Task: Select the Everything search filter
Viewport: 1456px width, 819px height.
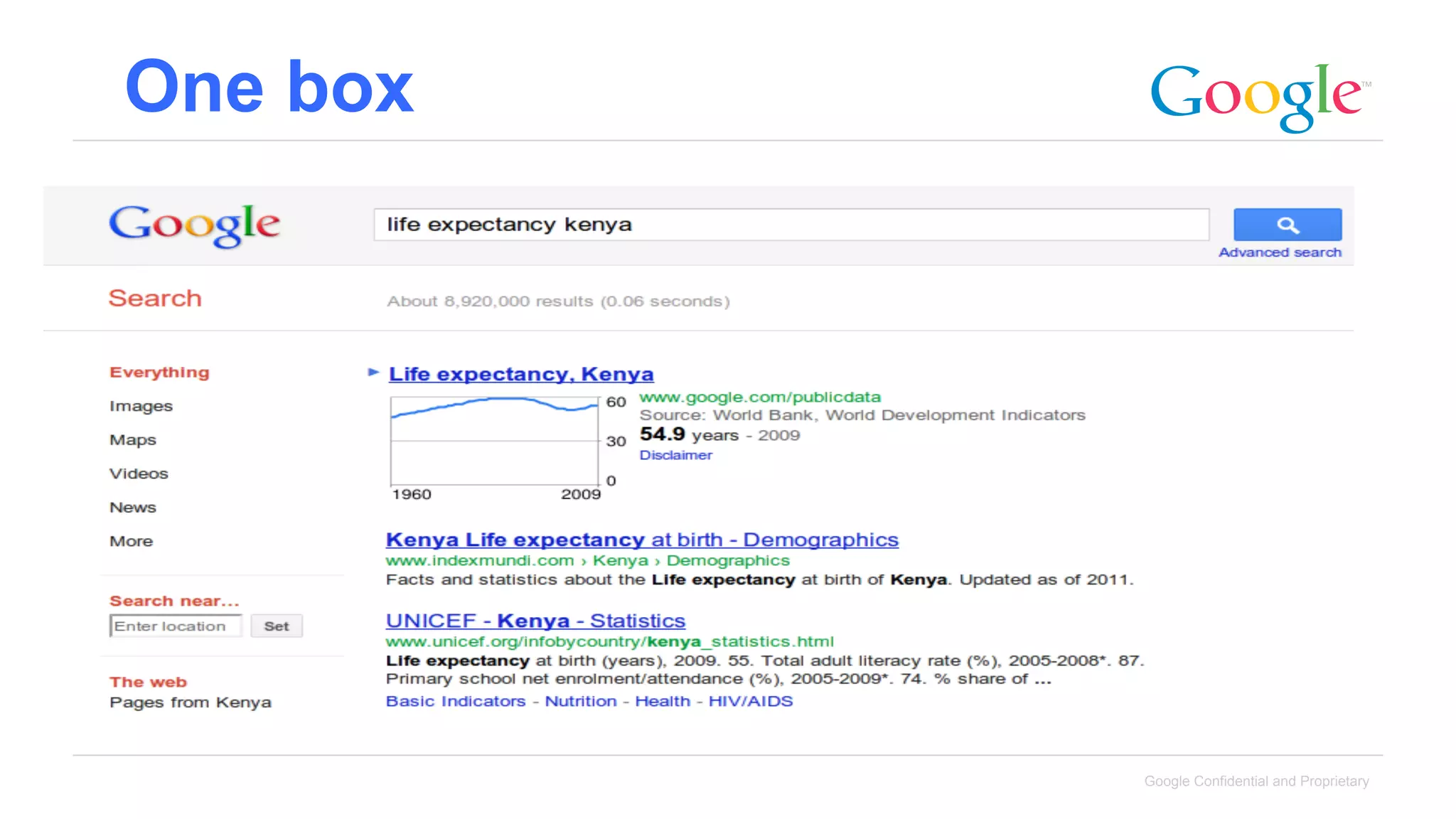Action: pos(159,373)
